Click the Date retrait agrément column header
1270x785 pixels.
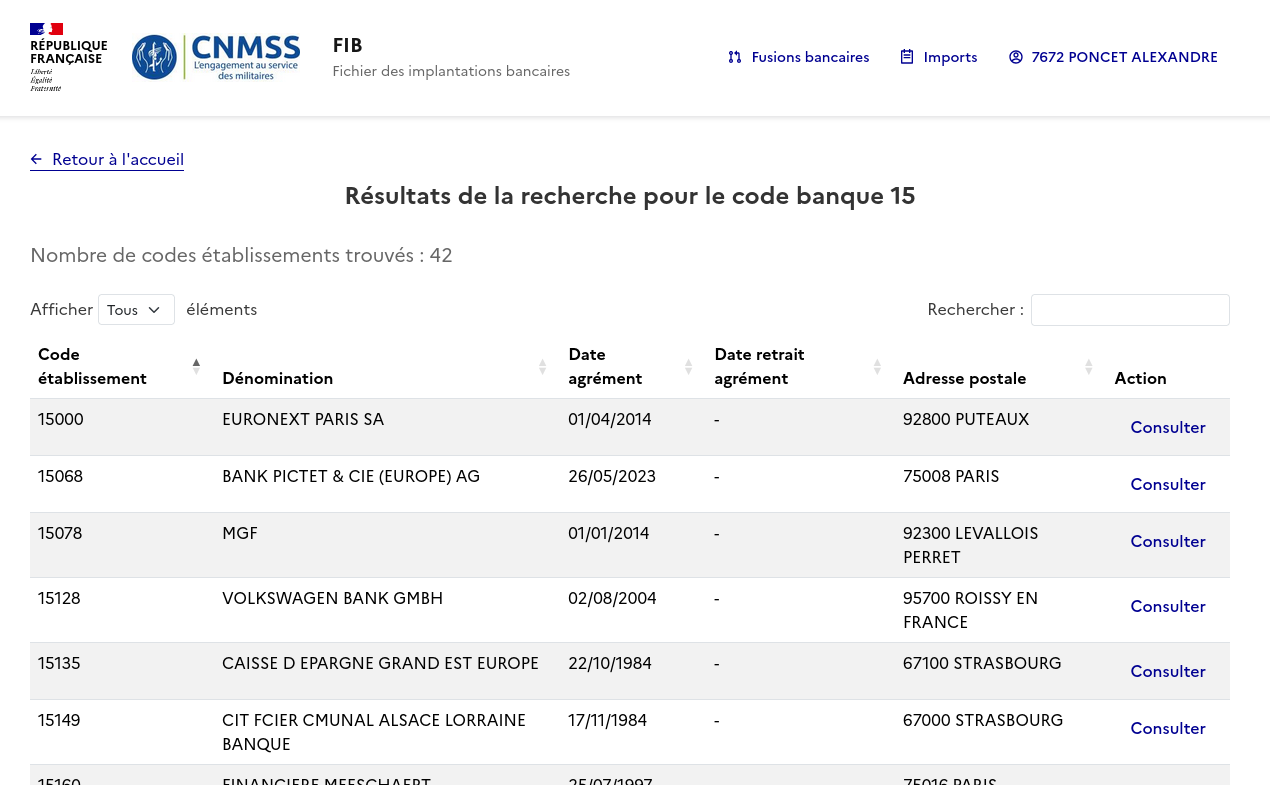click(x=800, y=366)
